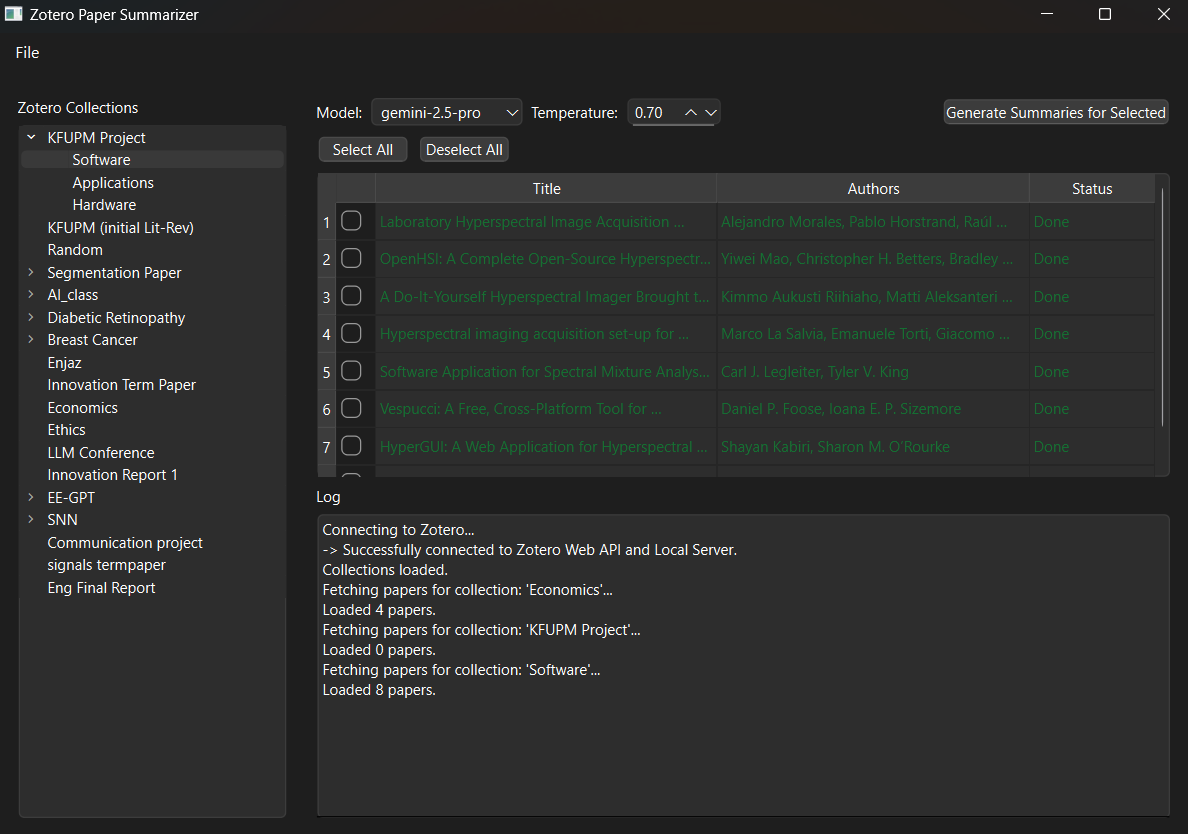Open the File menu
The width and height of the screenshot is (1188, 834).
tap(27, 52)
